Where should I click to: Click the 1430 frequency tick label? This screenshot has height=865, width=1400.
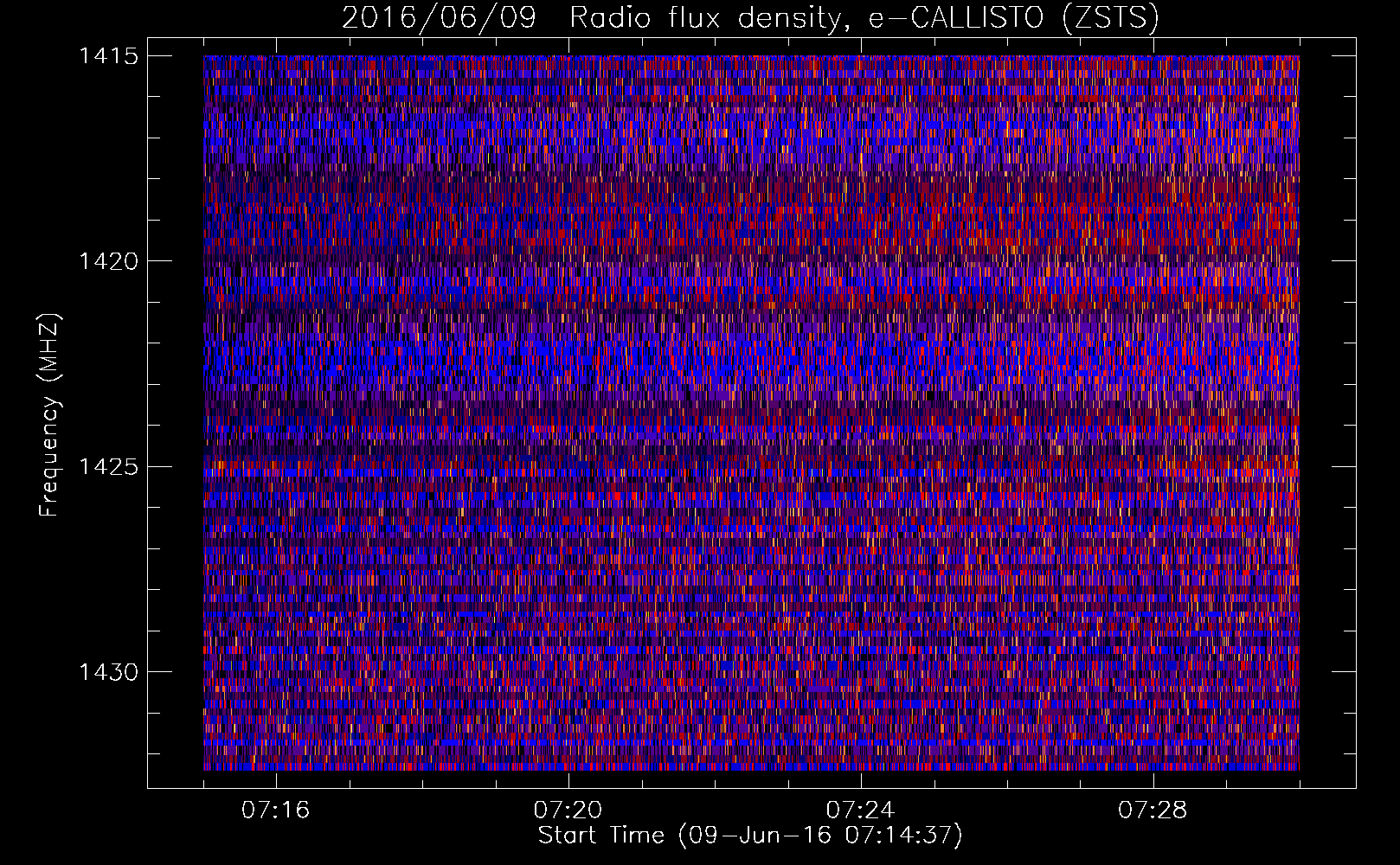click(x=108, y=672)
